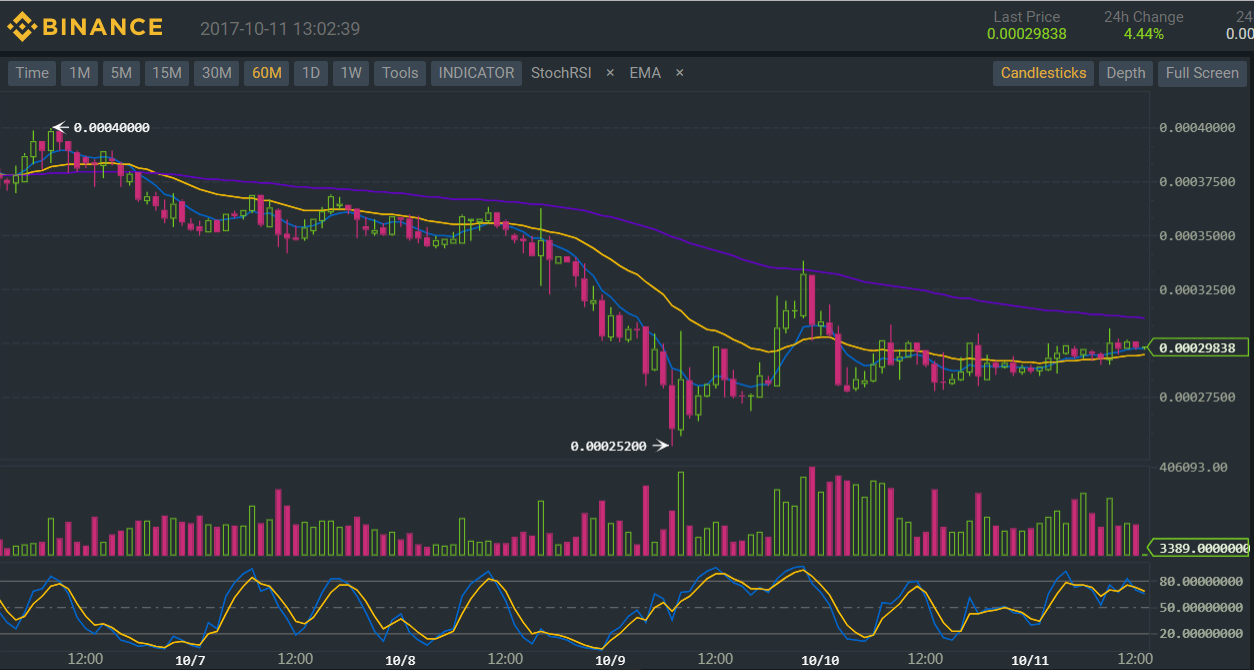This screenshot has width=1254, height=670.
Task: Switch chart to 1W interval
Action: tap(351, 73)
